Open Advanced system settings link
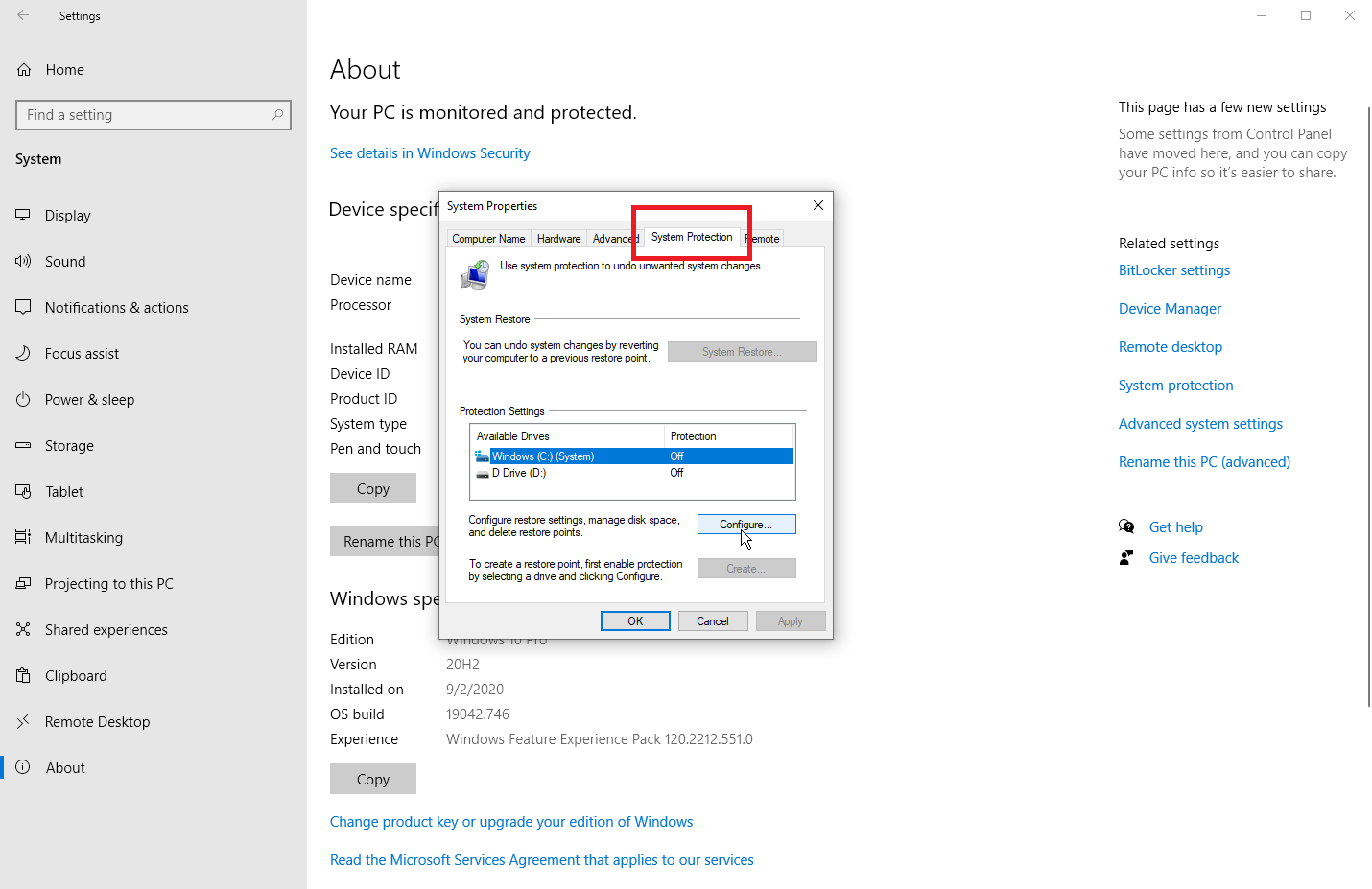 tap(1200, 424)
